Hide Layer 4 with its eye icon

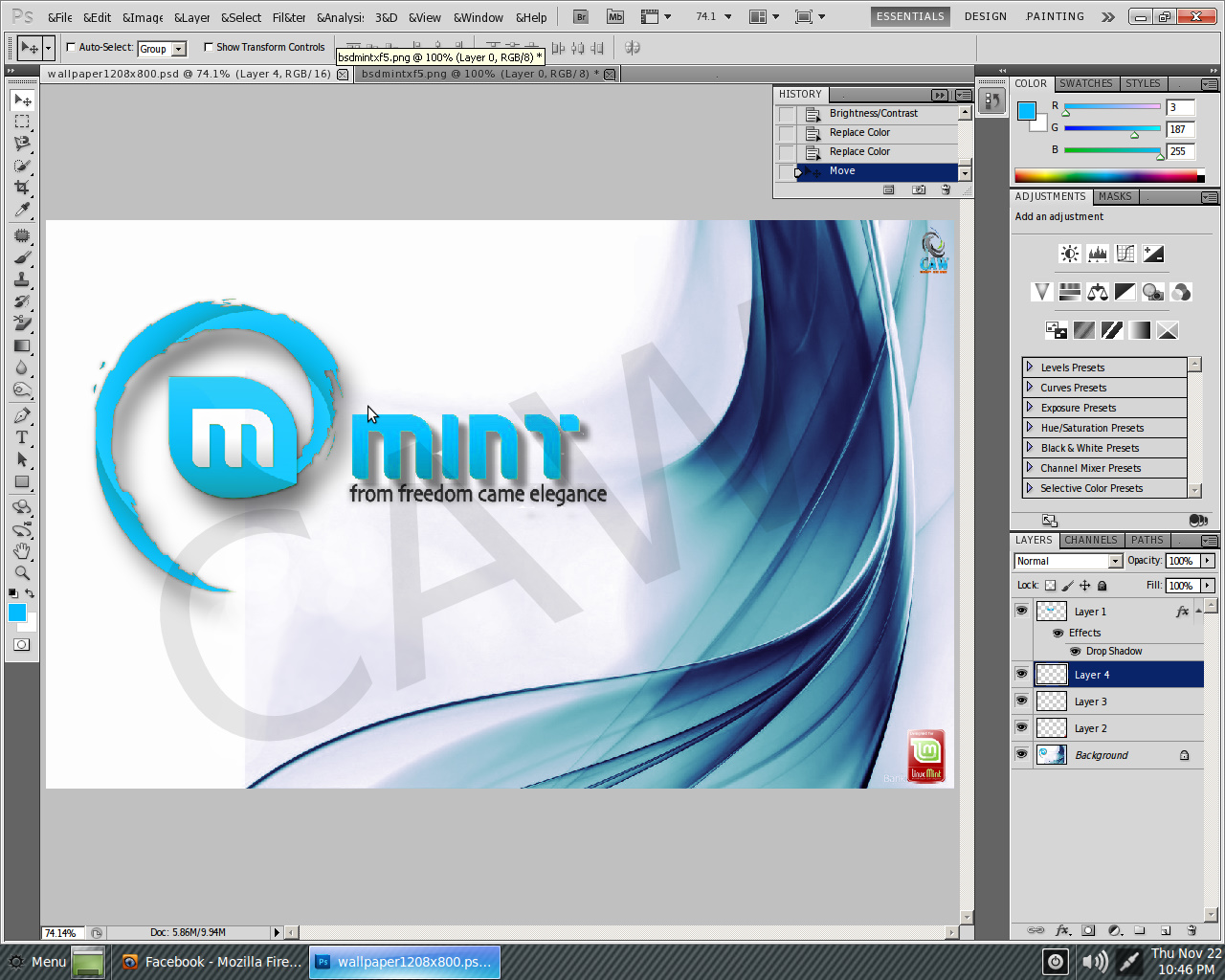pyautogui.click(x=1021, y=675)
